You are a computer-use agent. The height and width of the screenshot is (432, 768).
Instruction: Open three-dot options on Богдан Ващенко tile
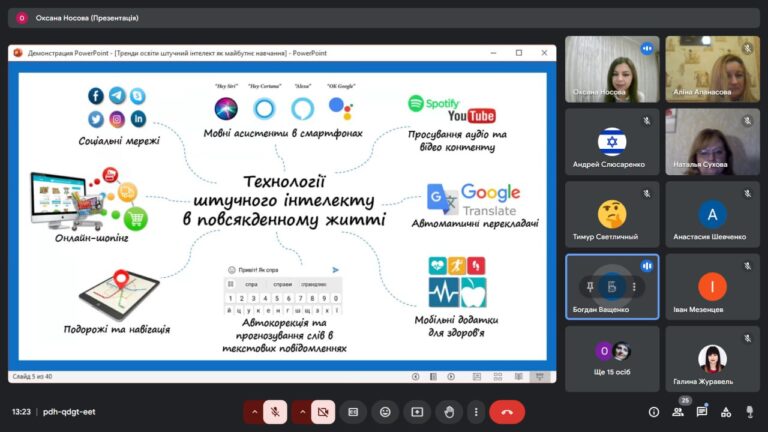pyautogui.click(x=634, y=287)
